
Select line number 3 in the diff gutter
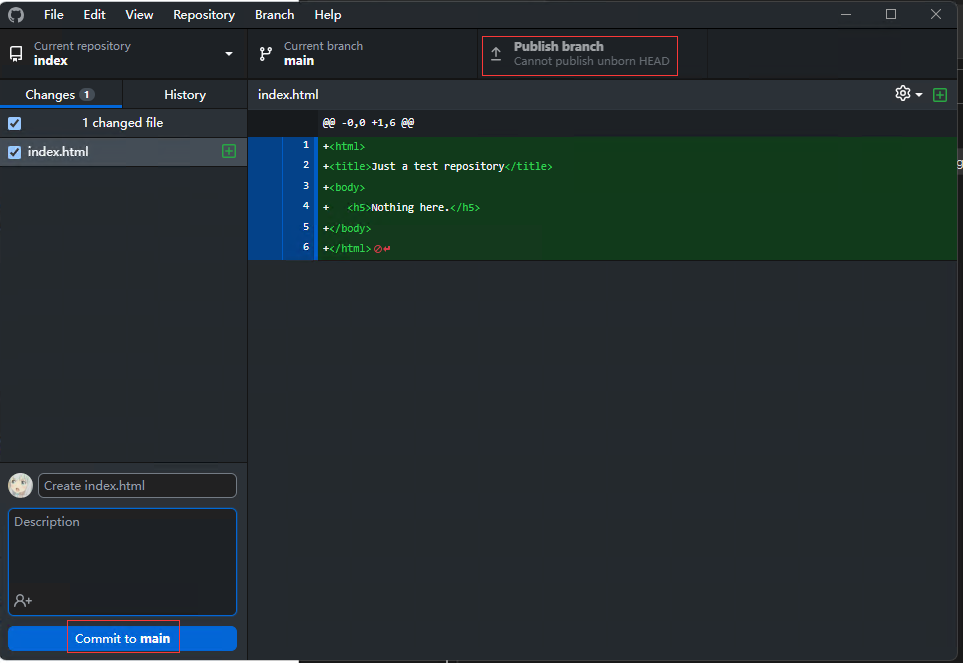(x=306, y=186)
